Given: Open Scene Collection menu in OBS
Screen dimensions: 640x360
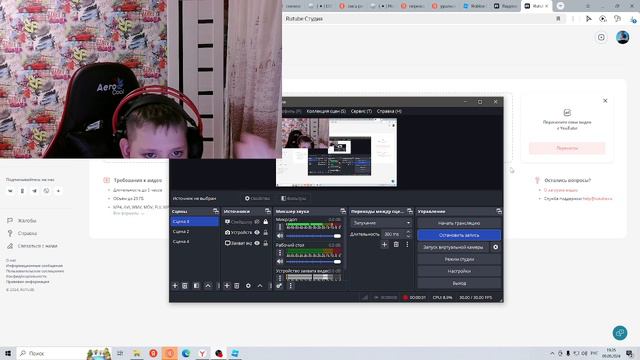Looking at the screenshot, I should point(326,111).
